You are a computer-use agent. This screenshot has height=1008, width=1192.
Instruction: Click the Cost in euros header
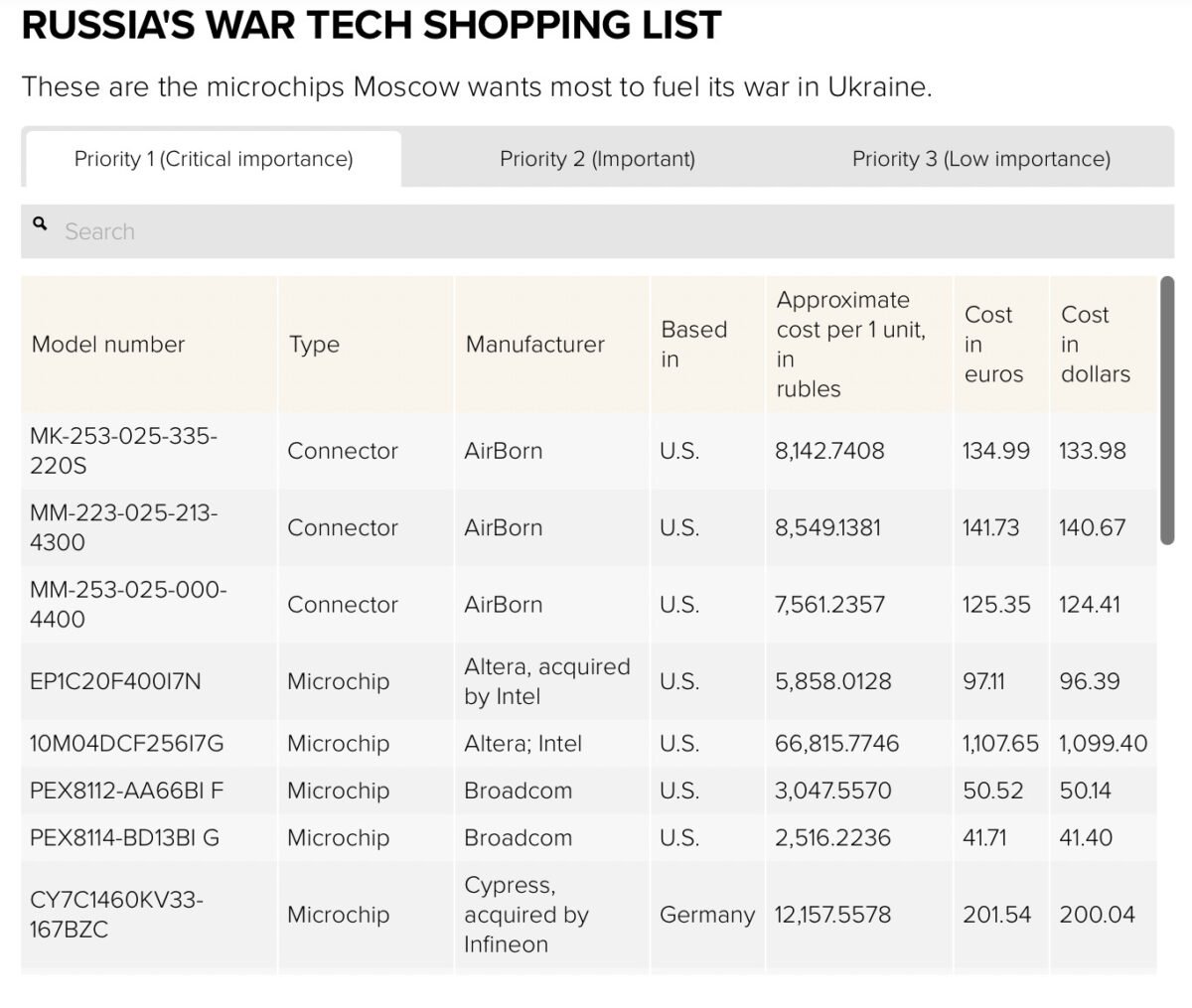tap(992, 344)
